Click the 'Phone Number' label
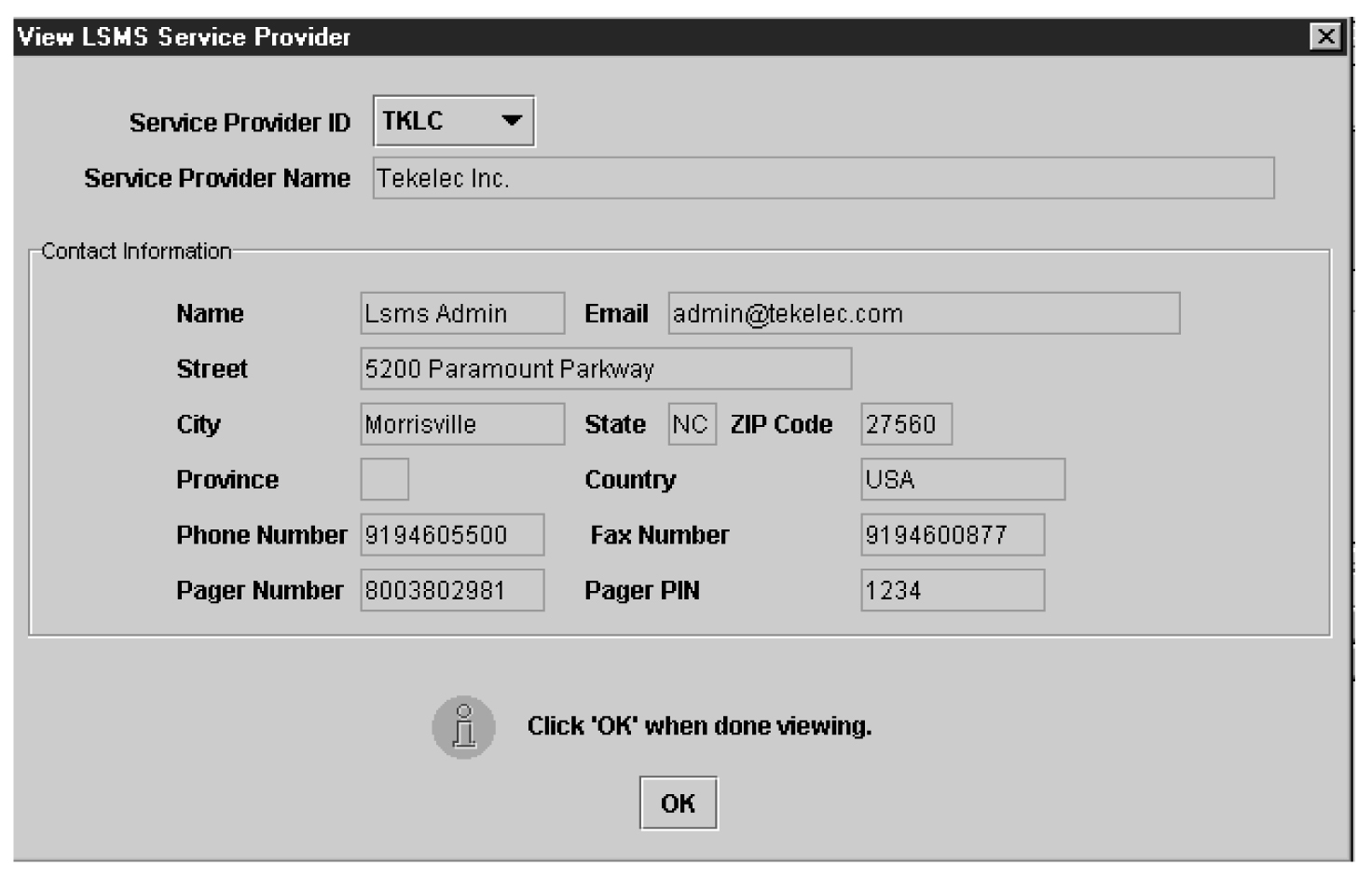The width and height of the screenshot is (1372, 879). point(261,535)
